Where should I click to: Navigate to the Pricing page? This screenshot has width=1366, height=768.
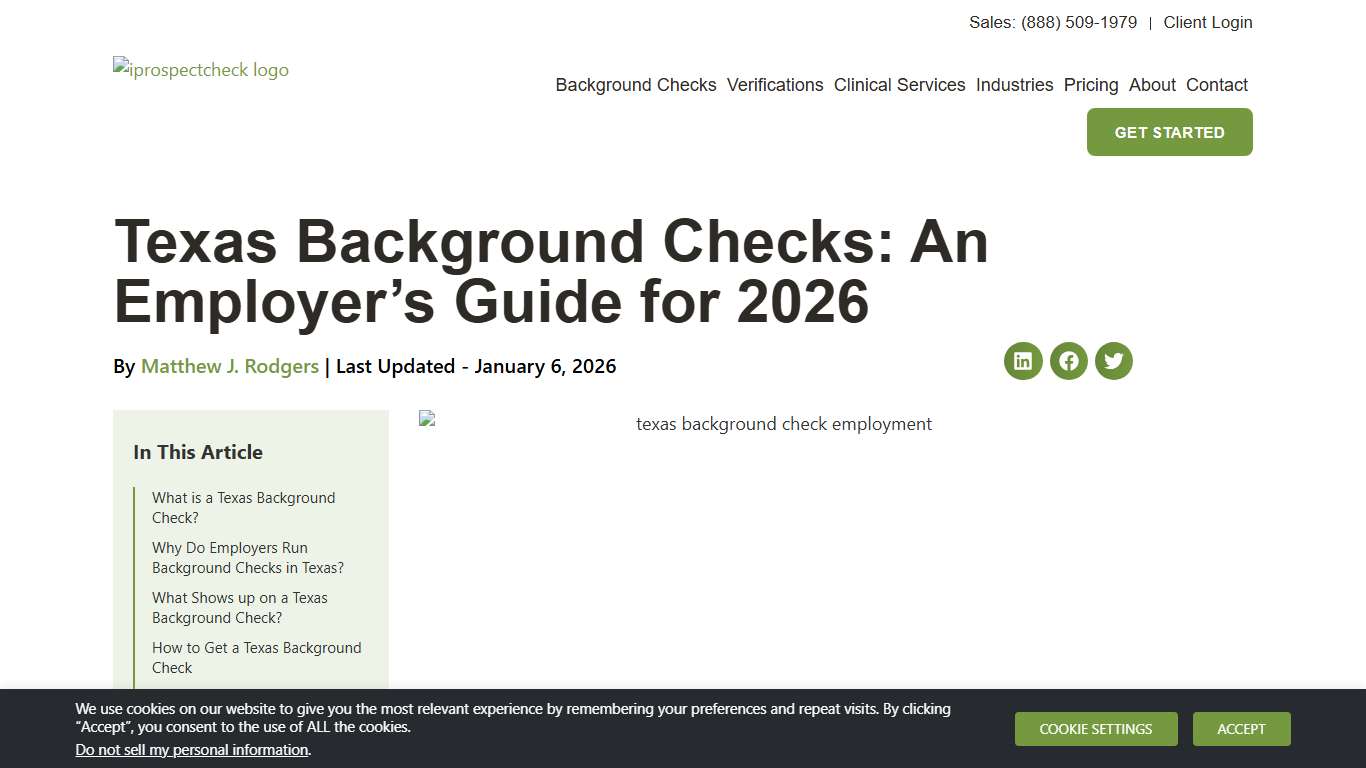point(1090,85)
